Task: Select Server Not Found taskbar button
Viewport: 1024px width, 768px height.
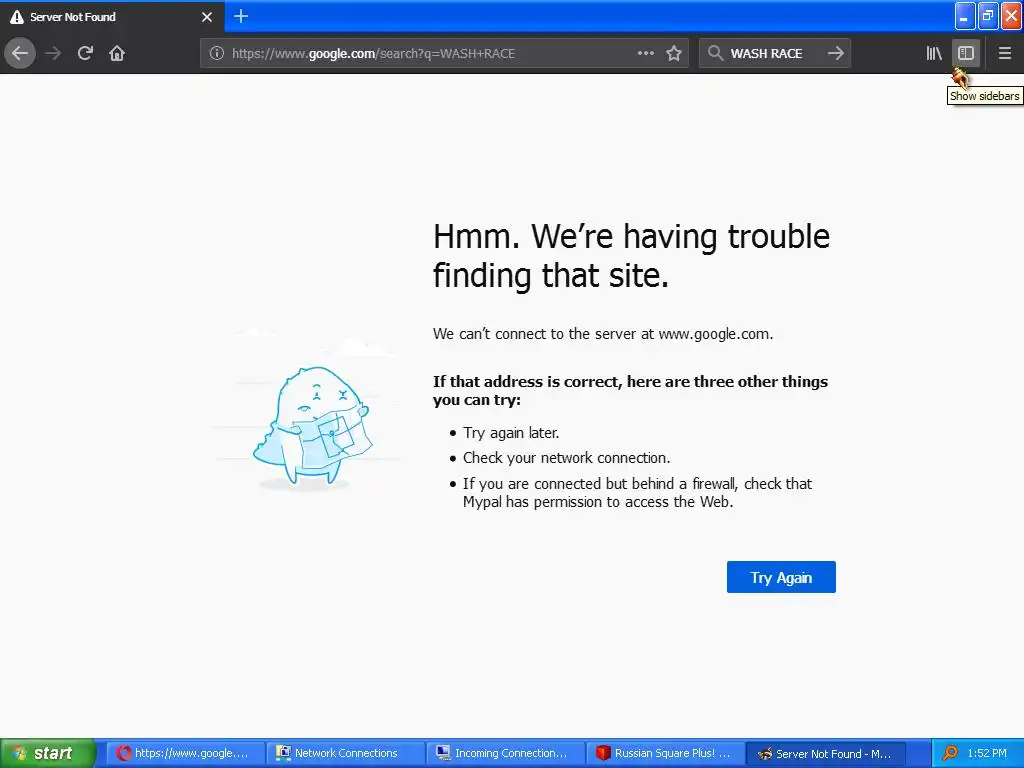Action: click(825, 753)
